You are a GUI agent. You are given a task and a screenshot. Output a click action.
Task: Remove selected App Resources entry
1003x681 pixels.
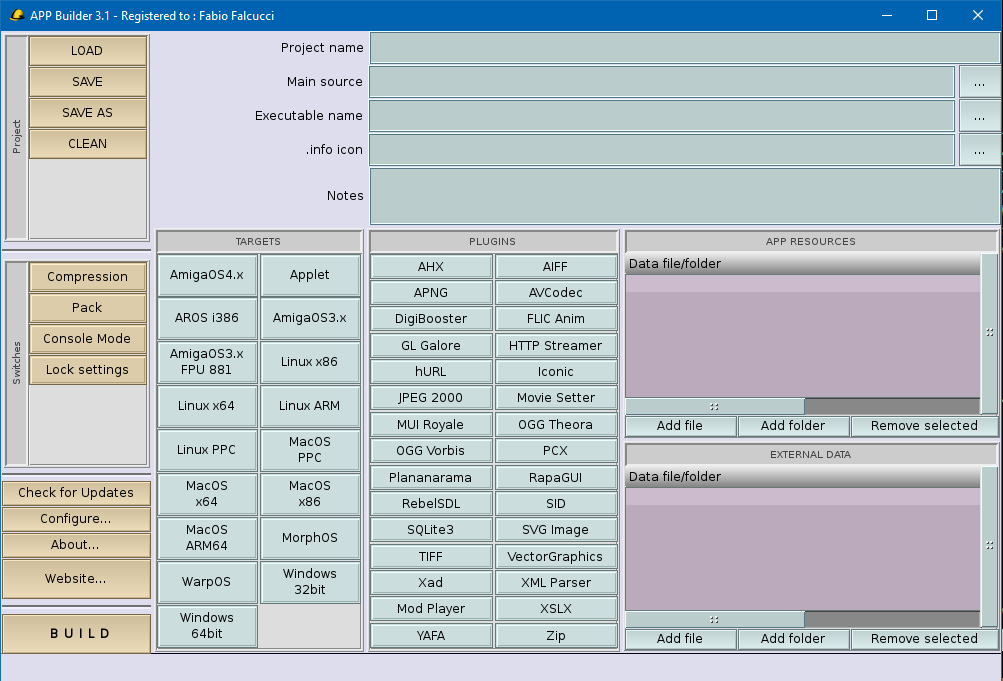coord(923,425)
